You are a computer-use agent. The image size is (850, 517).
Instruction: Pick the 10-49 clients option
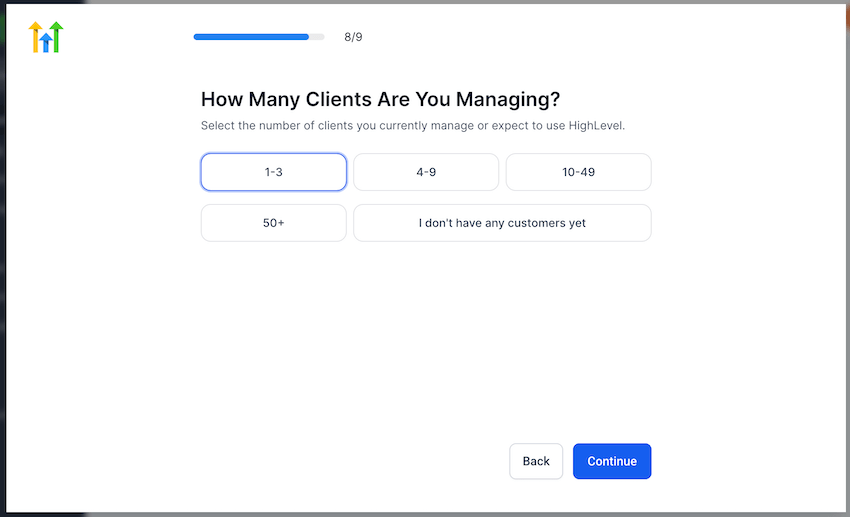(x=578, y=172)
